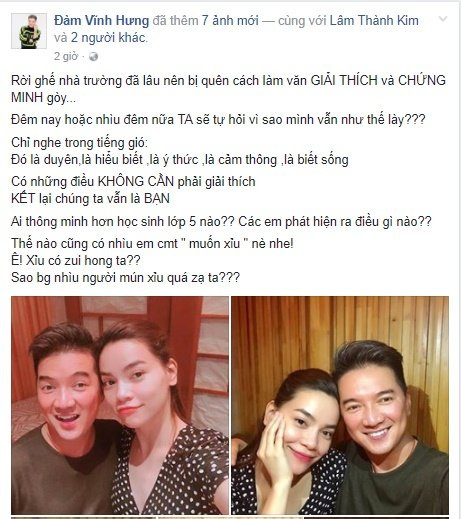This screenshot has width=461, height=519.
Task: Click the sentence about "học sinh lớp 5"
Action: point(123,221)
